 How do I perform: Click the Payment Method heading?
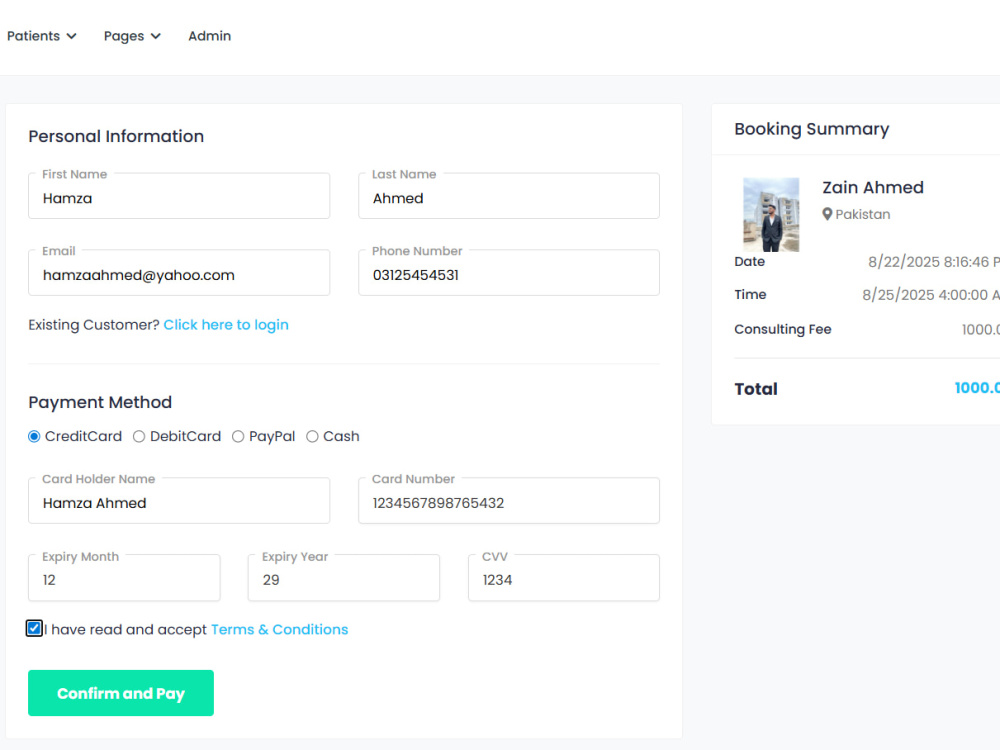coord(100,402)
